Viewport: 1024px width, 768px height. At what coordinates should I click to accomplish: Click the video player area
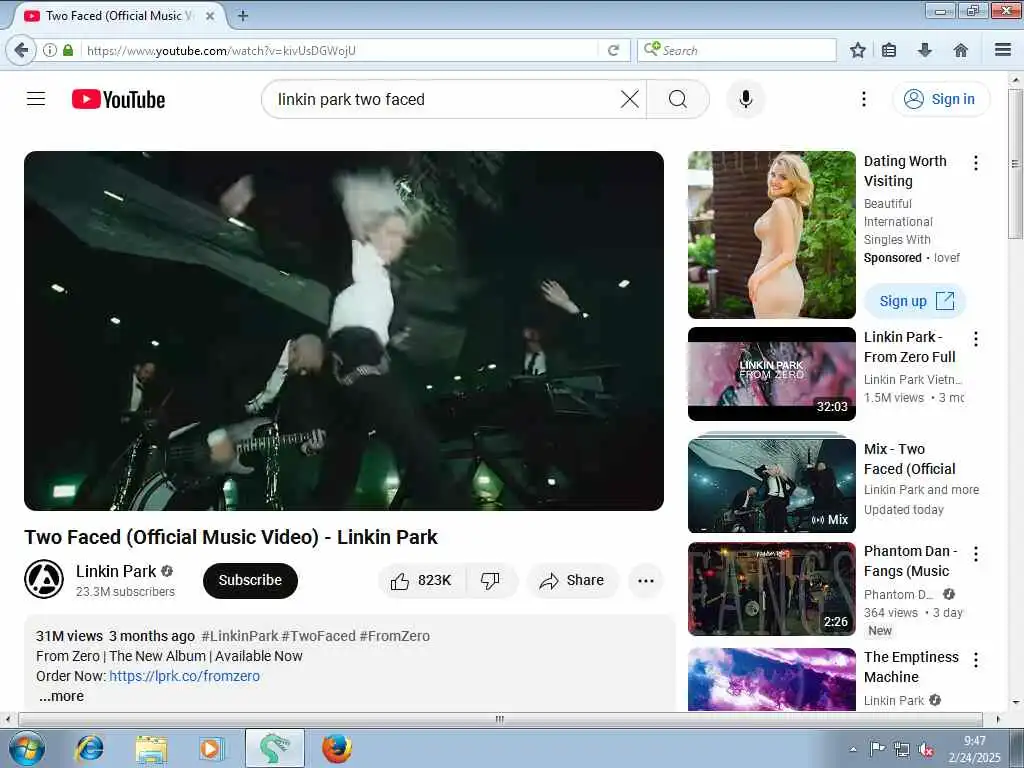(x=344, y=330)
